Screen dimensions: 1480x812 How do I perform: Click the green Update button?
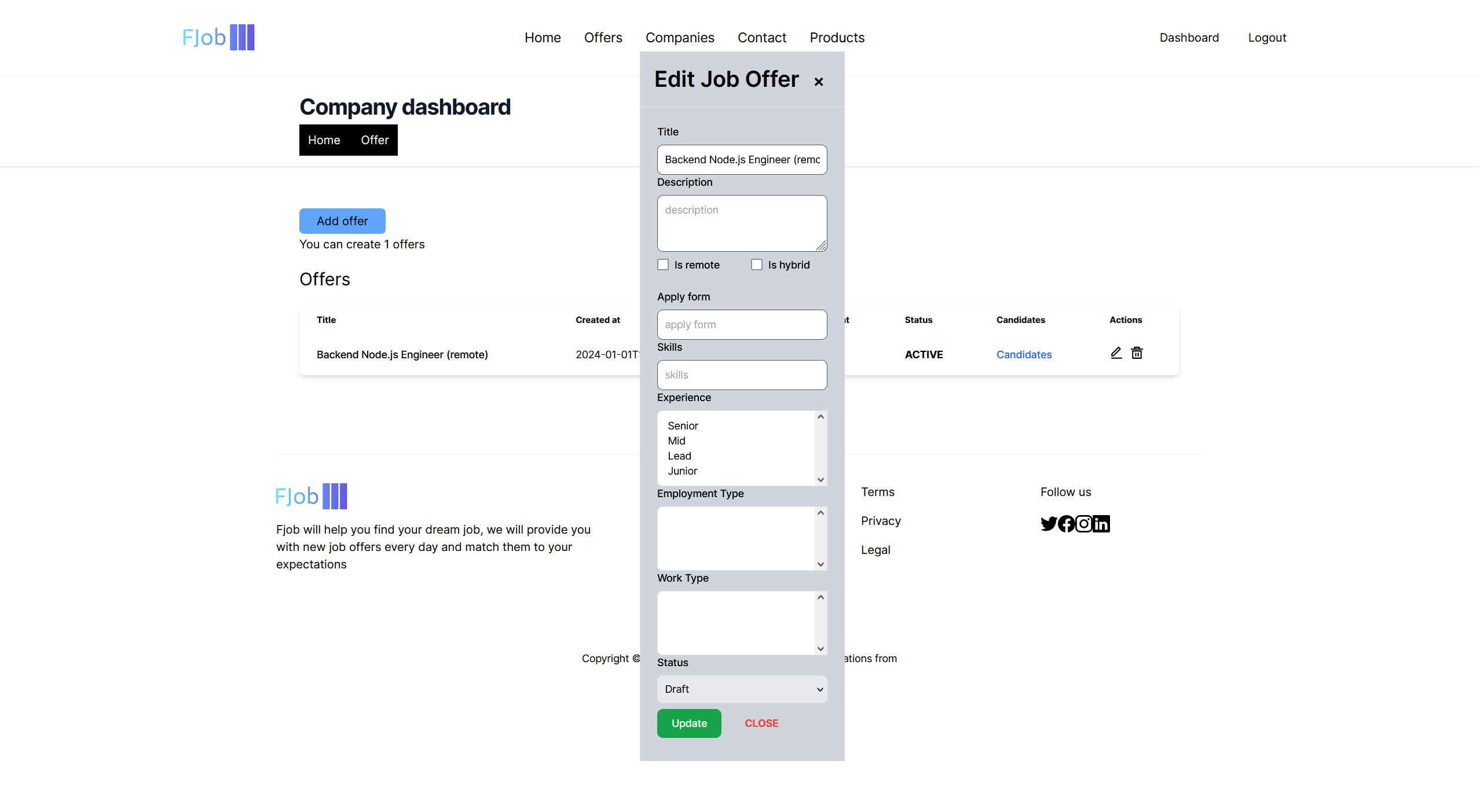(x=688, y=722)
